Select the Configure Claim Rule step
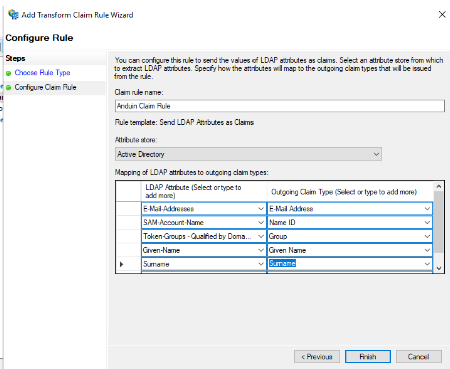 click(45, 87)
